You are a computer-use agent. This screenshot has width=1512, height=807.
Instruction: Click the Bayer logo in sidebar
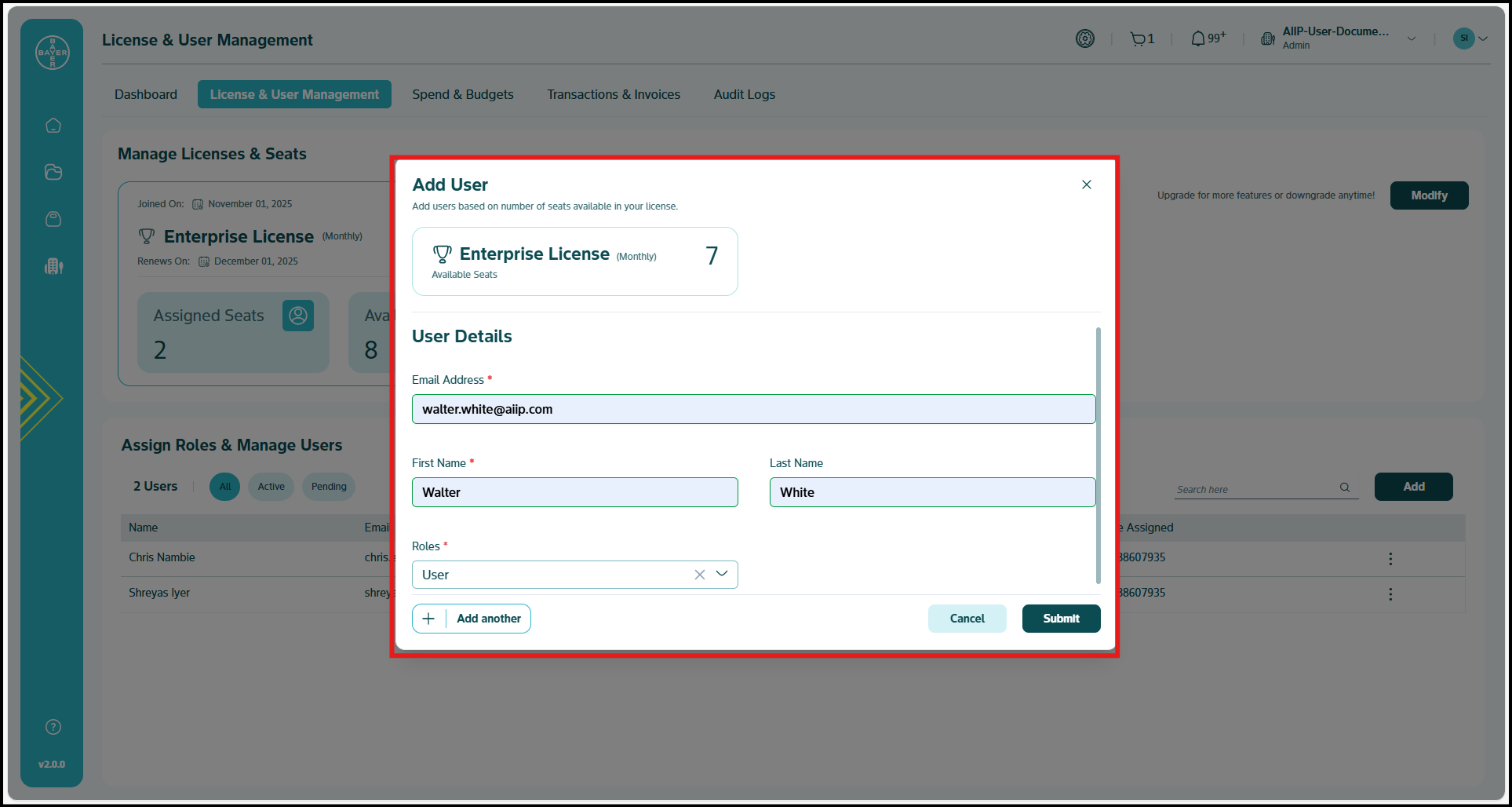(53, 53)
